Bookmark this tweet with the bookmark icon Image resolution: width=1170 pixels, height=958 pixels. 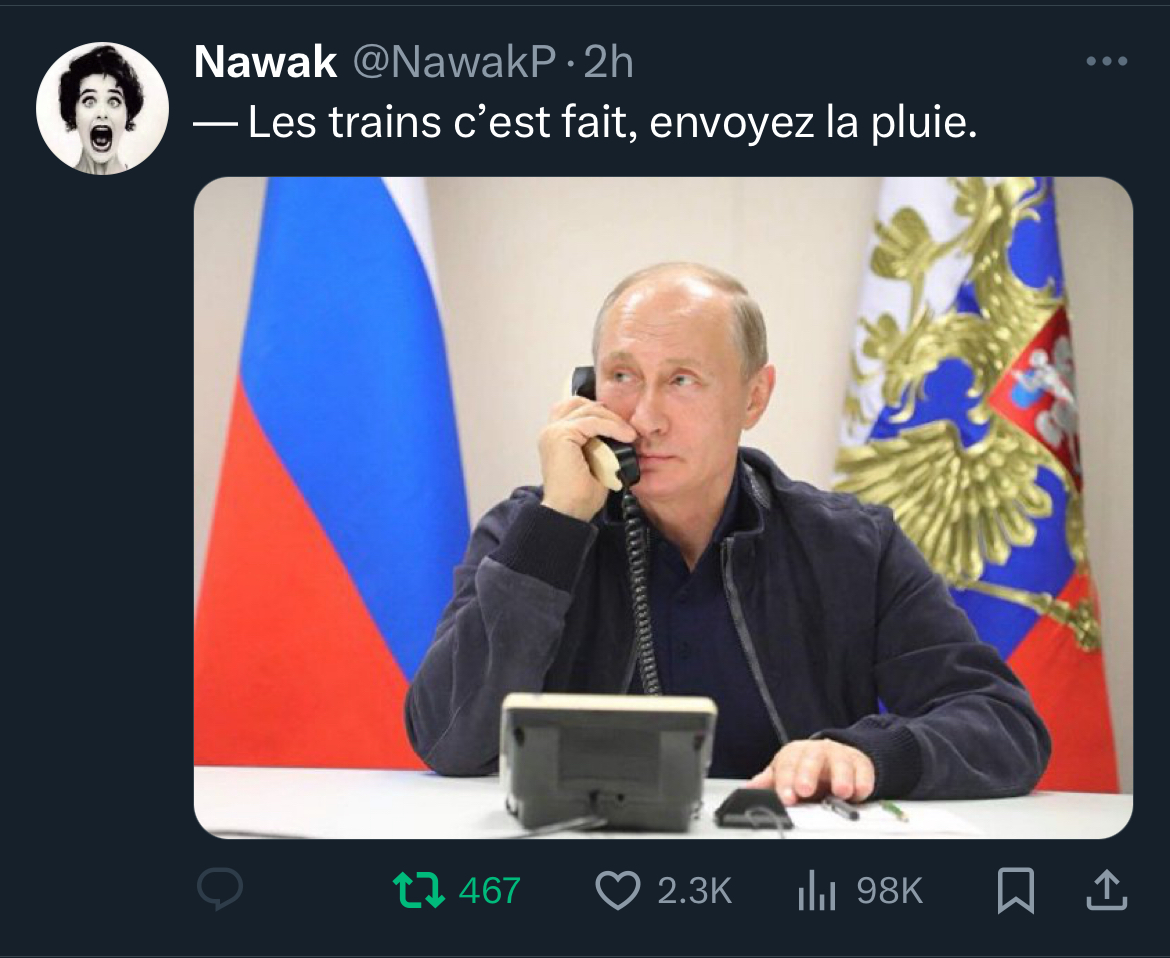tap(1016, 890)
